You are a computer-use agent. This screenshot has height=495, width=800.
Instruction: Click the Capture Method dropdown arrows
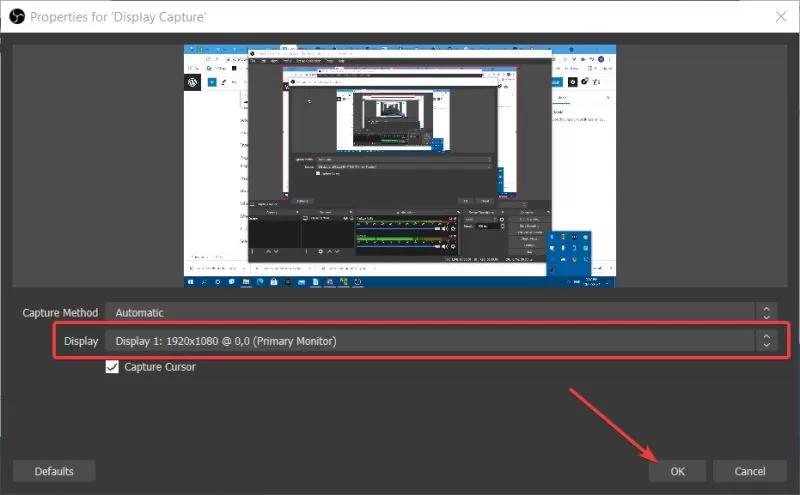click(x=766, y=312)
